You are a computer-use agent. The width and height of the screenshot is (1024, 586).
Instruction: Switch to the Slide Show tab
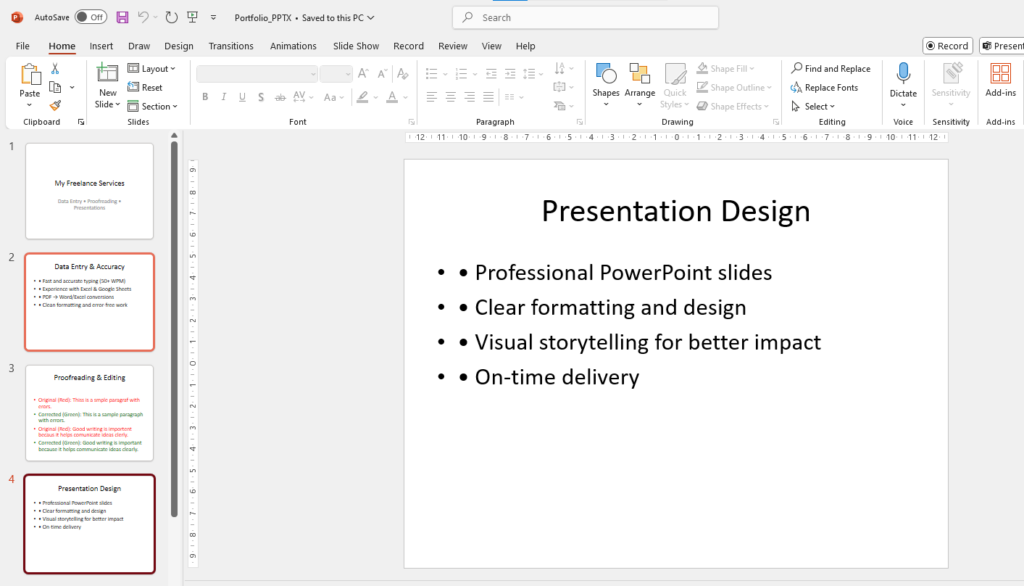pyautogui.click(x=356, y=46)
